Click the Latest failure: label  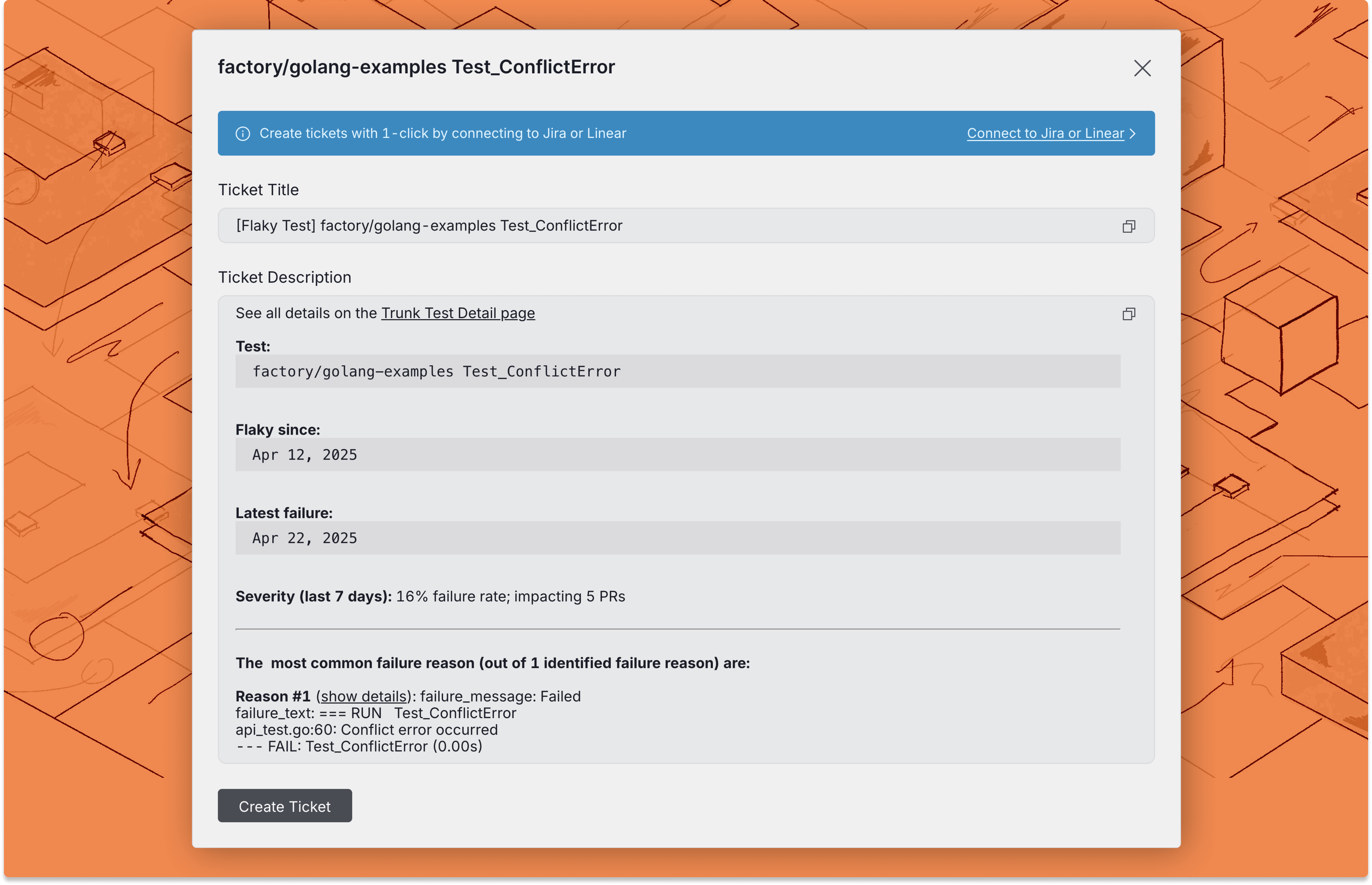click(x=284, y=513)
